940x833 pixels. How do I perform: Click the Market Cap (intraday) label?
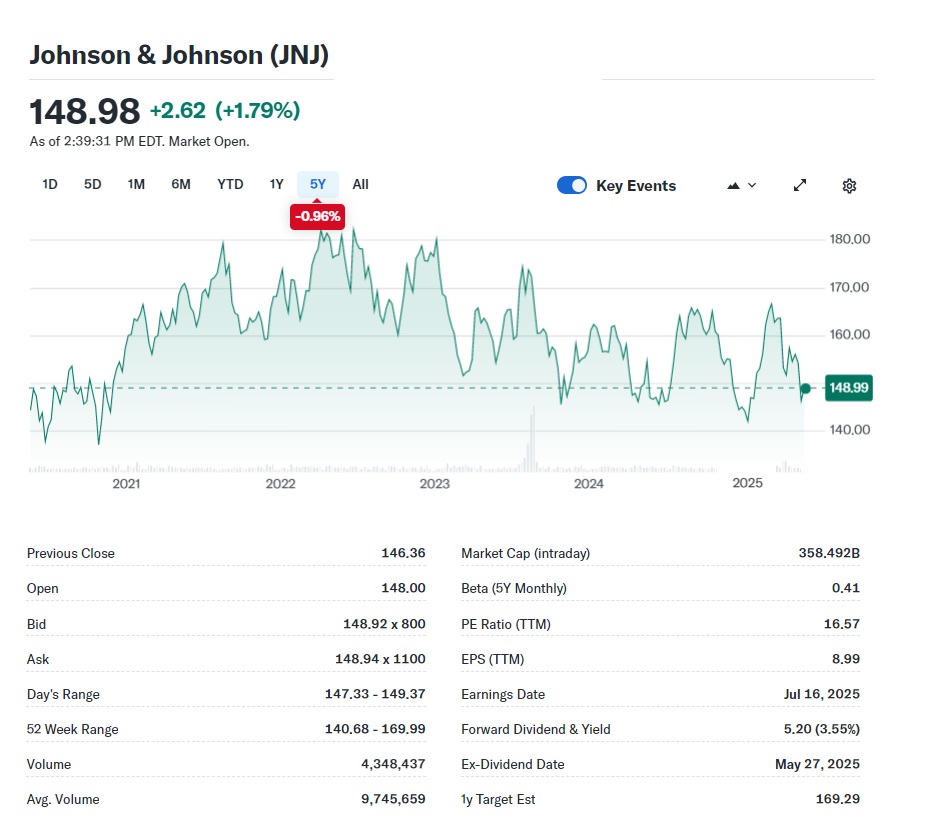(x=526, y=553)
